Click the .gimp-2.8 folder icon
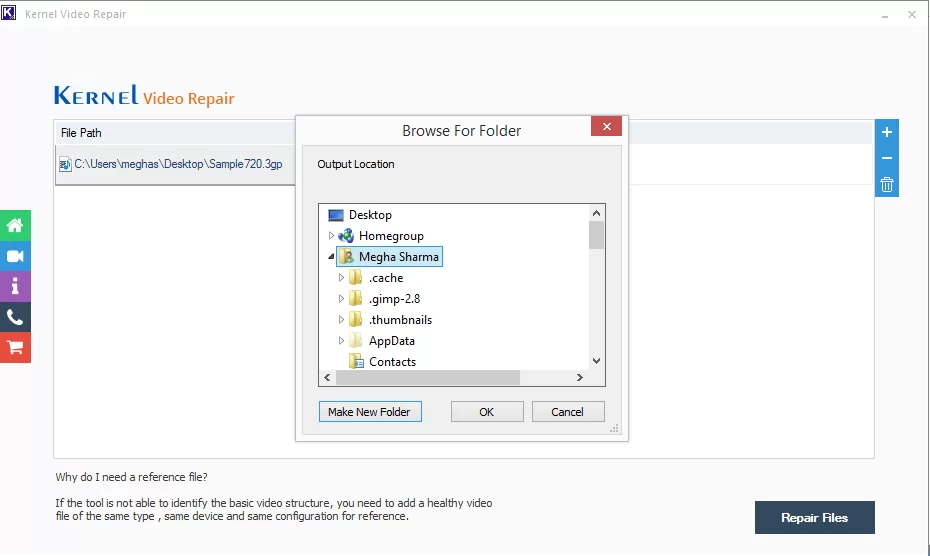Image resolution: width=930 pixels, height=556 pixels. click(356, 298)
